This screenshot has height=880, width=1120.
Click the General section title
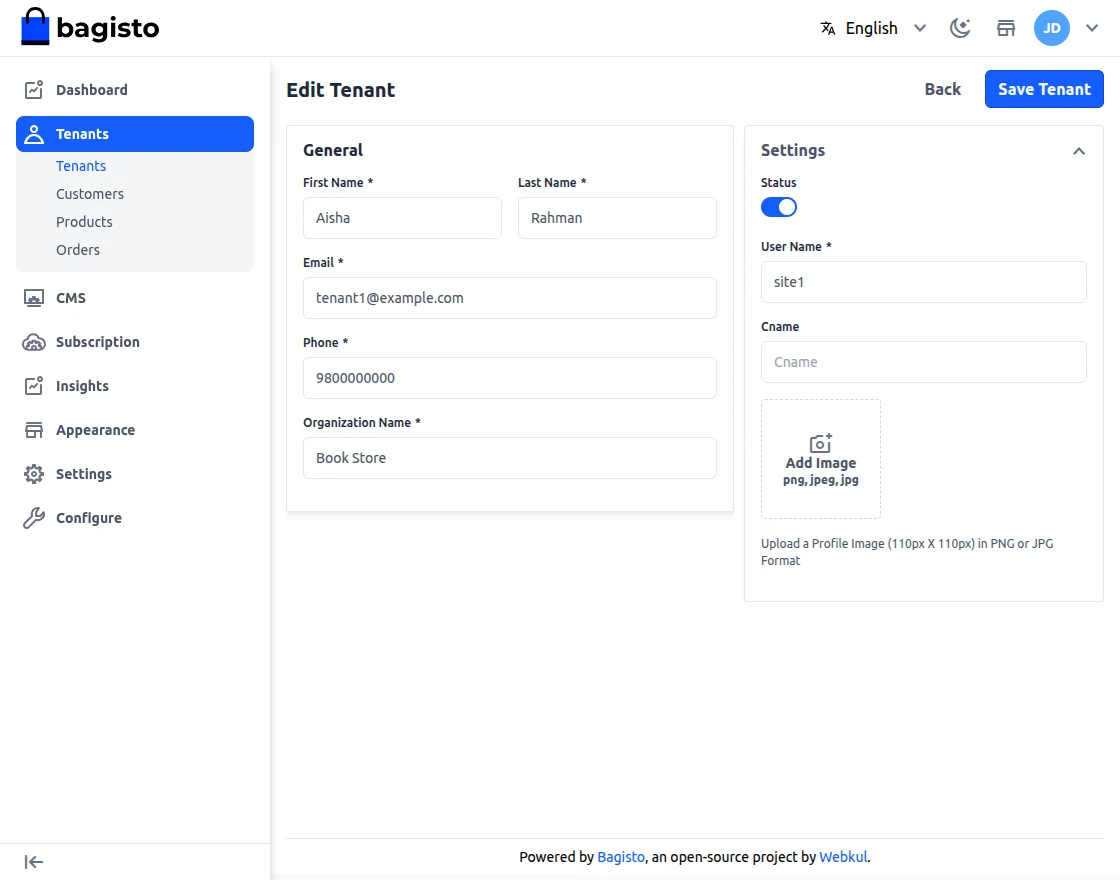(333, 150)
